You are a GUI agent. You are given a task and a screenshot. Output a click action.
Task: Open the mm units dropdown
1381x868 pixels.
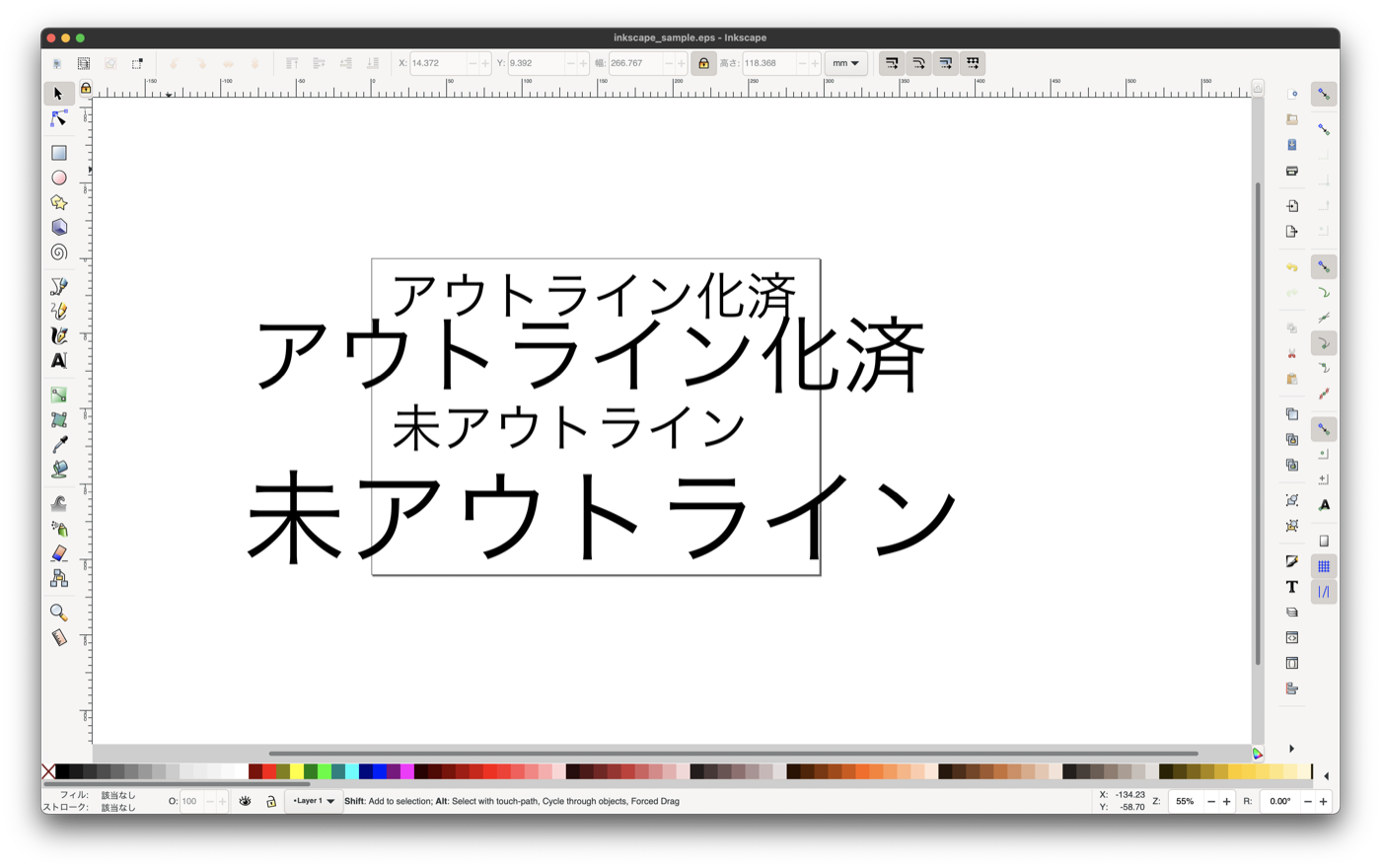[x=845, y=63]
